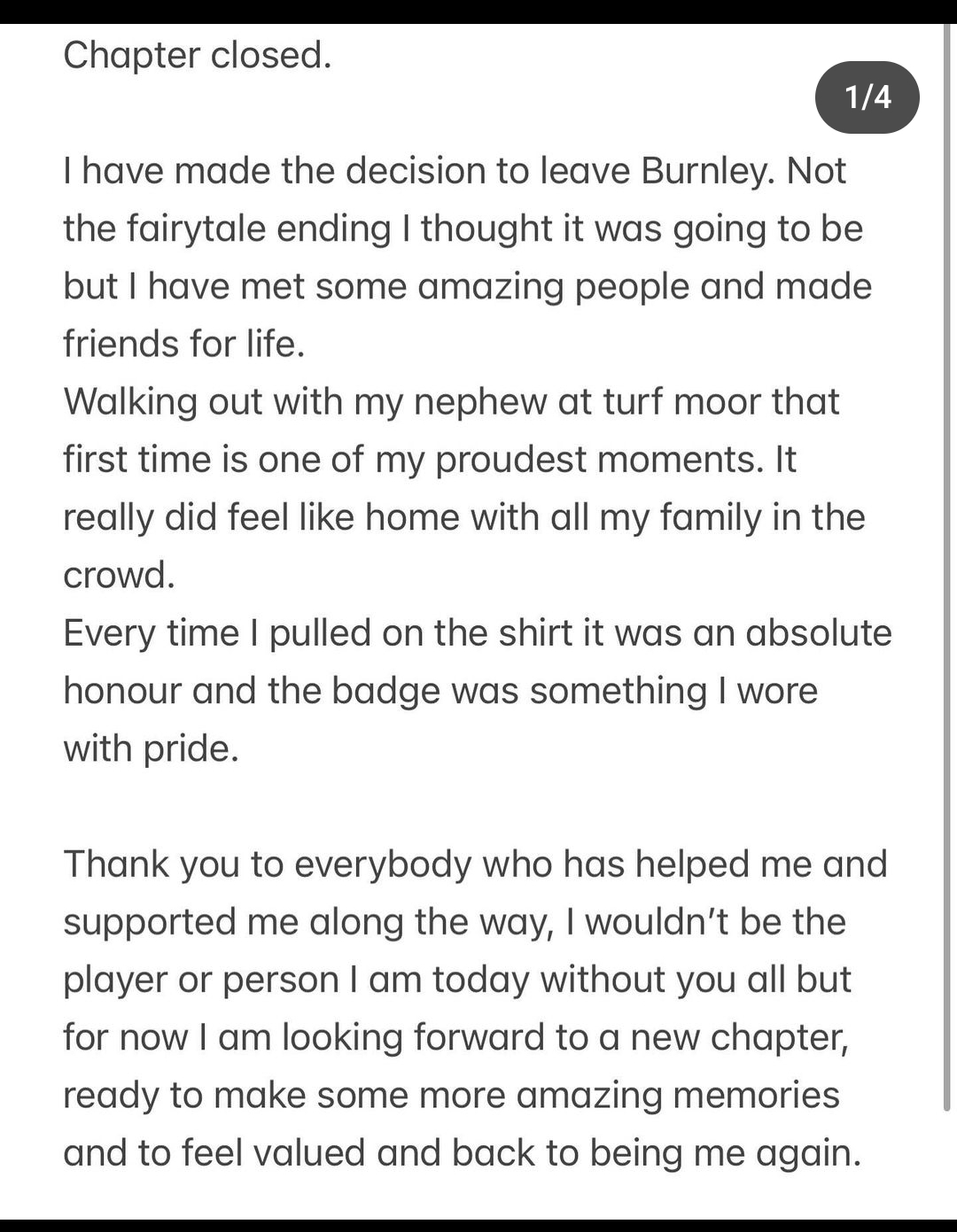
Task: Tap the single word "crowd." line
Action: point(120,575)
